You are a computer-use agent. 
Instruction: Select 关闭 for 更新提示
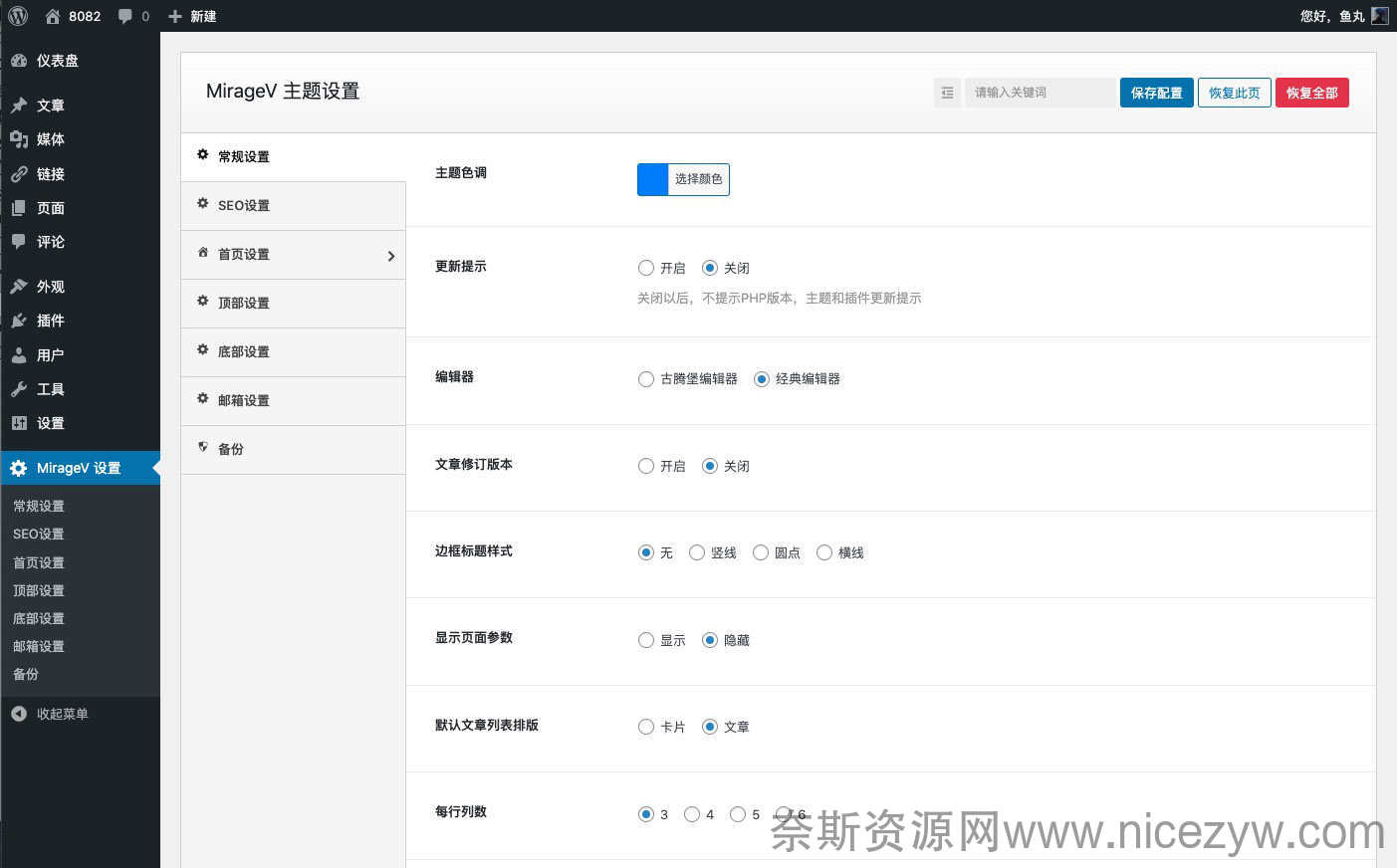[709, 268]
